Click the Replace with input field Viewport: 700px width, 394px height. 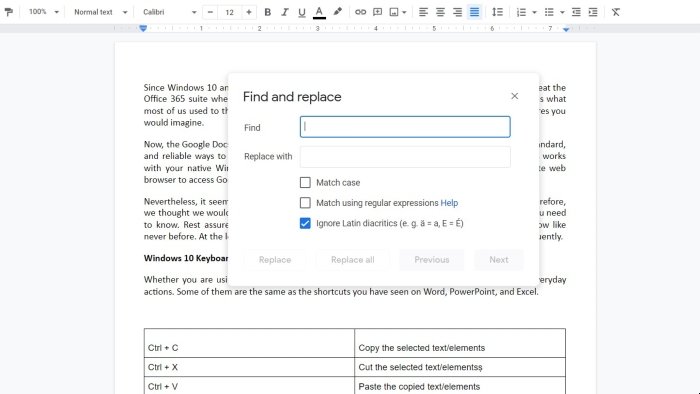click(x=405, y=157)
